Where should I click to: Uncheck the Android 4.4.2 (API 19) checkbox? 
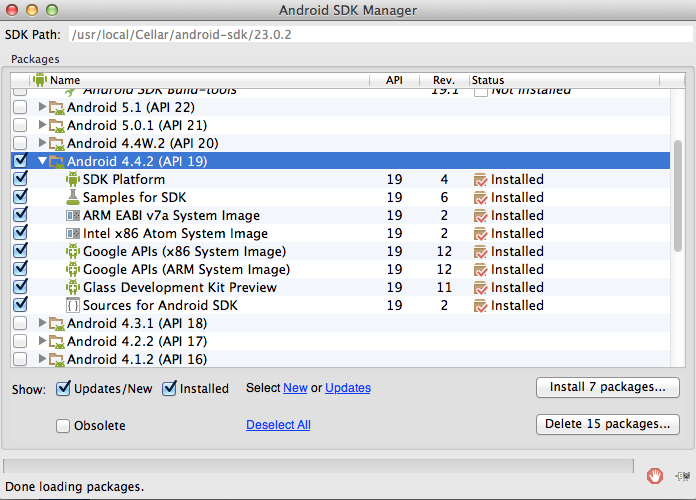20,160
